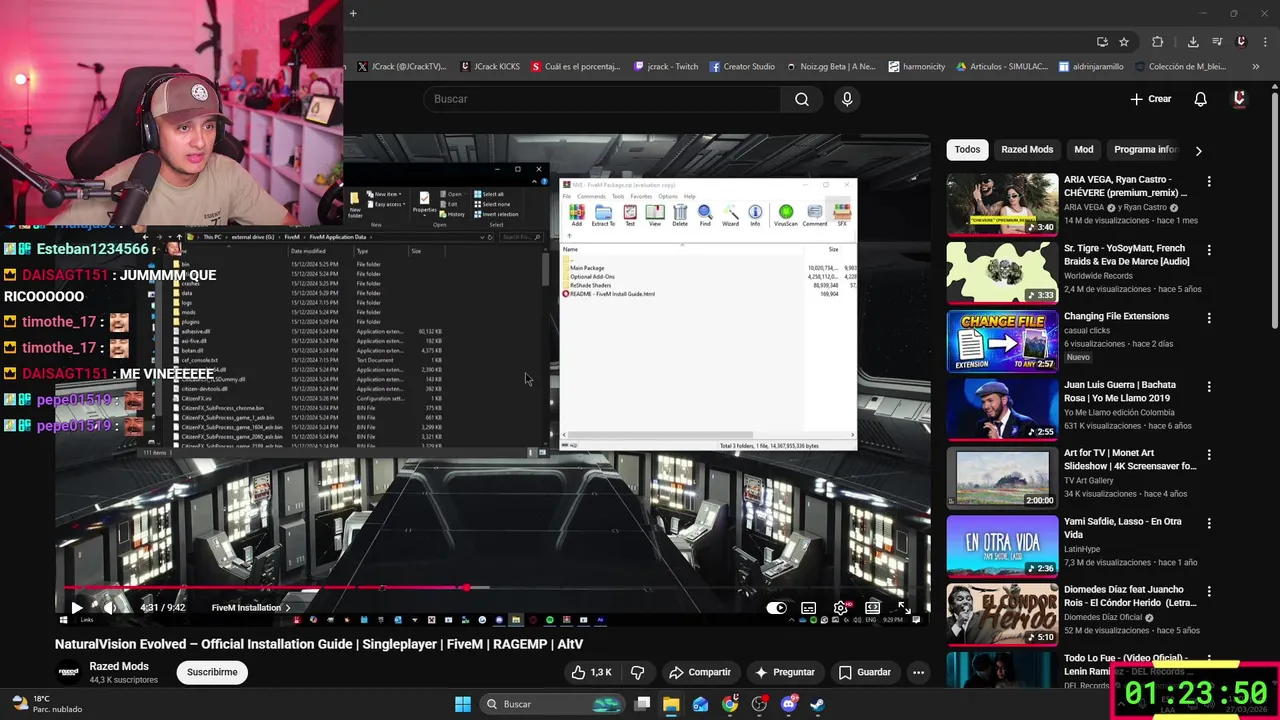Toggle theater mode in the player

click(x=873, y=607)
